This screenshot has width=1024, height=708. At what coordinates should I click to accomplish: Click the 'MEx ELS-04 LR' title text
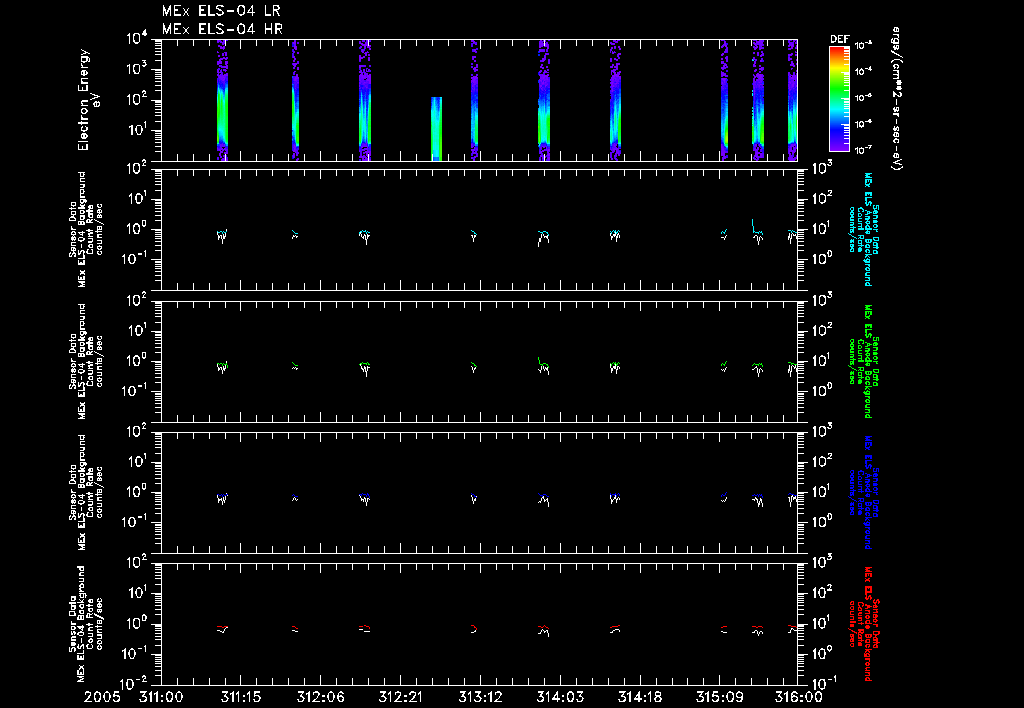pos(221,11)
